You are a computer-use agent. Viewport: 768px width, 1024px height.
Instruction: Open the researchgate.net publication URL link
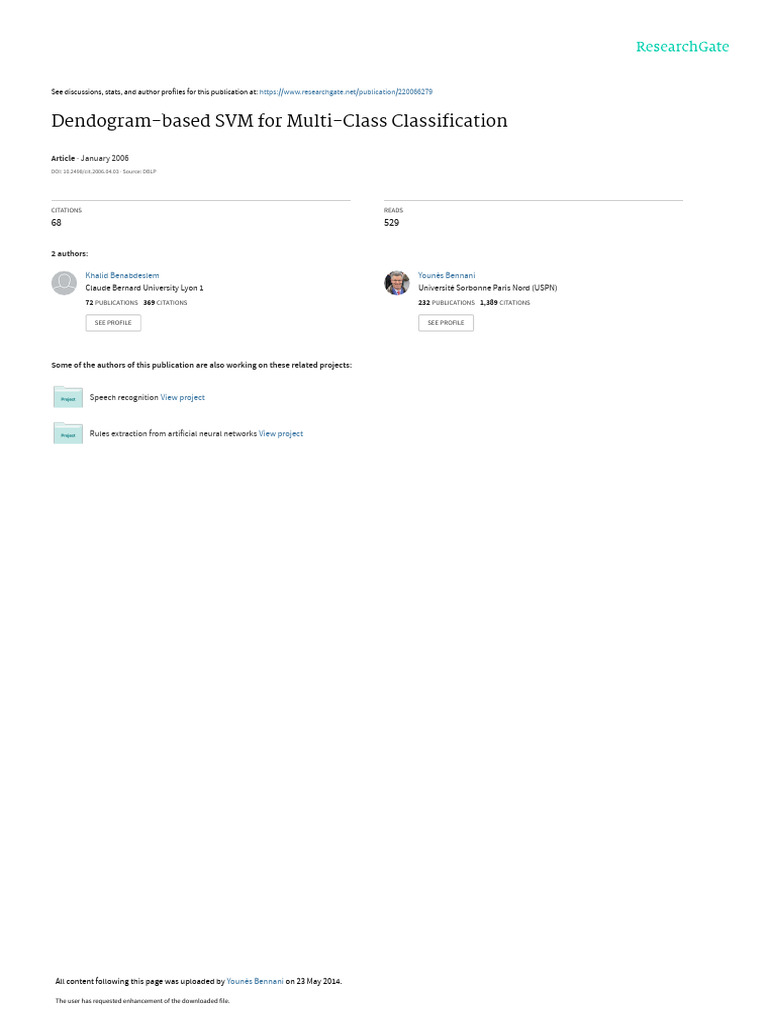pyautogui.click(x=345, y=92)
